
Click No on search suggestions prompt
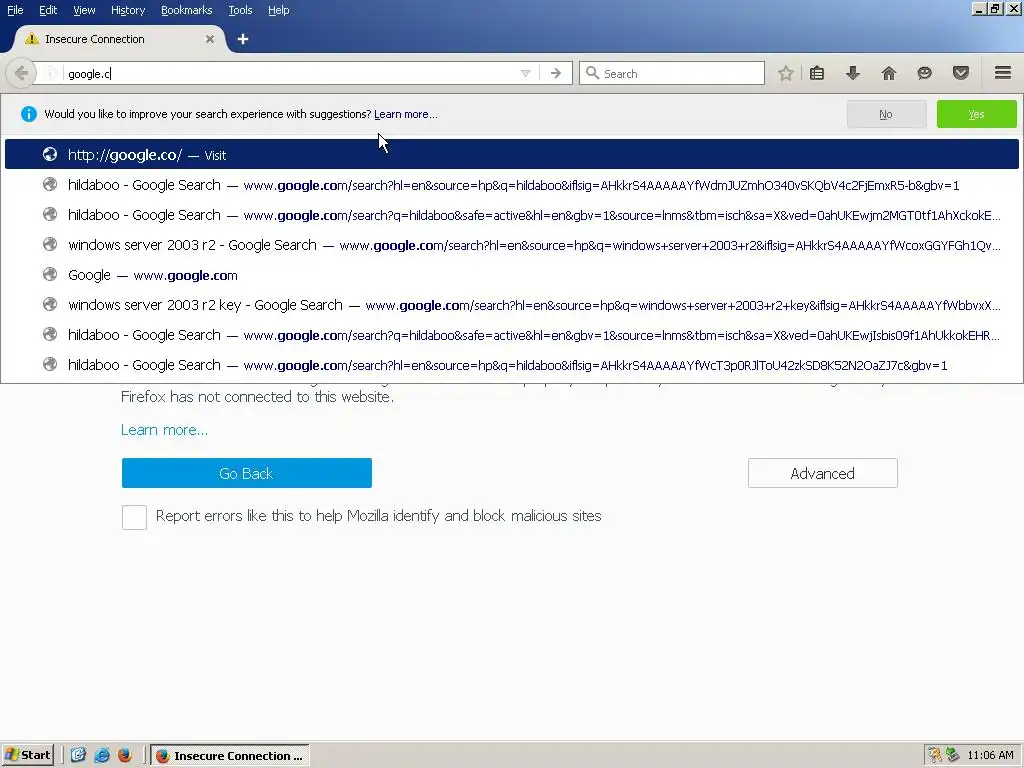tap(886, 114)
